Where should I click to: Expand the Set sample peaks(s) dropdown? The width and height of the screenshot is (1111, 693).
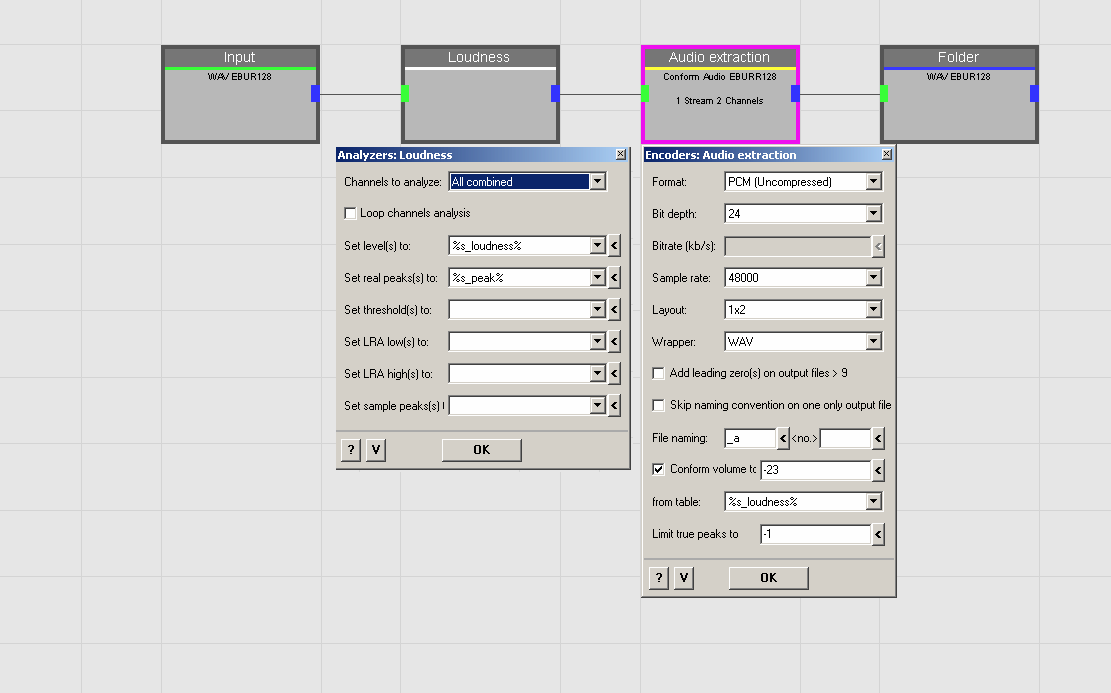click(598, 405)
